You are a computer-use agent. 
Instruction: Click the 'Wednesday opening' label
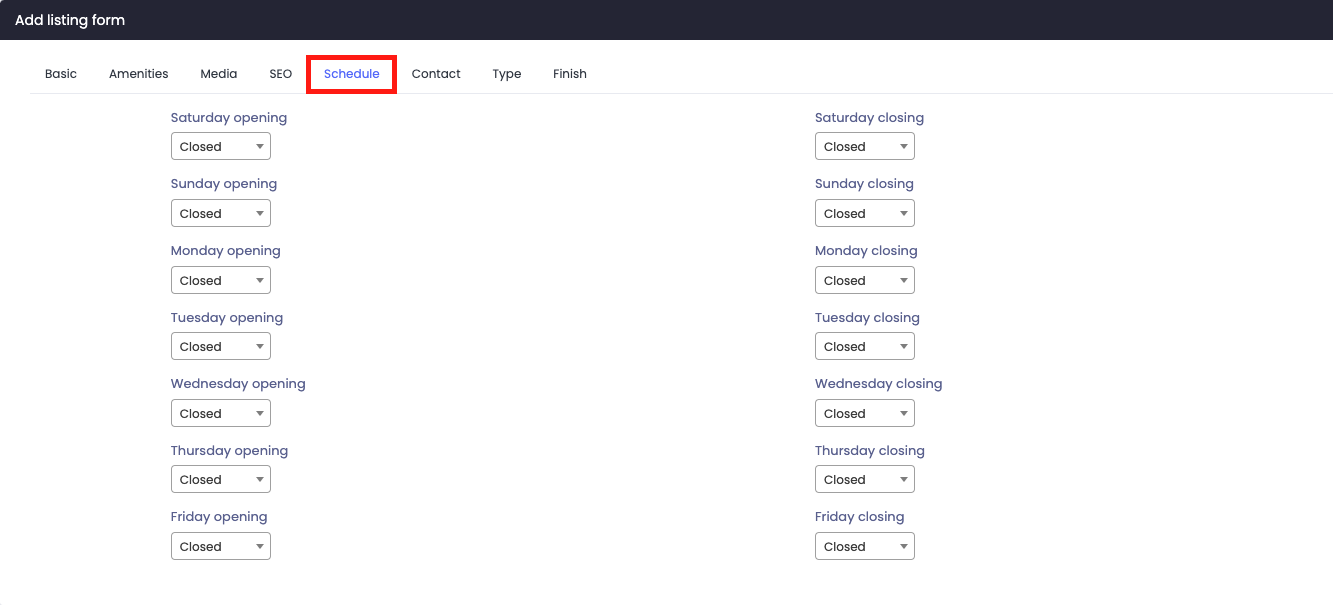(x=238, y=384)
